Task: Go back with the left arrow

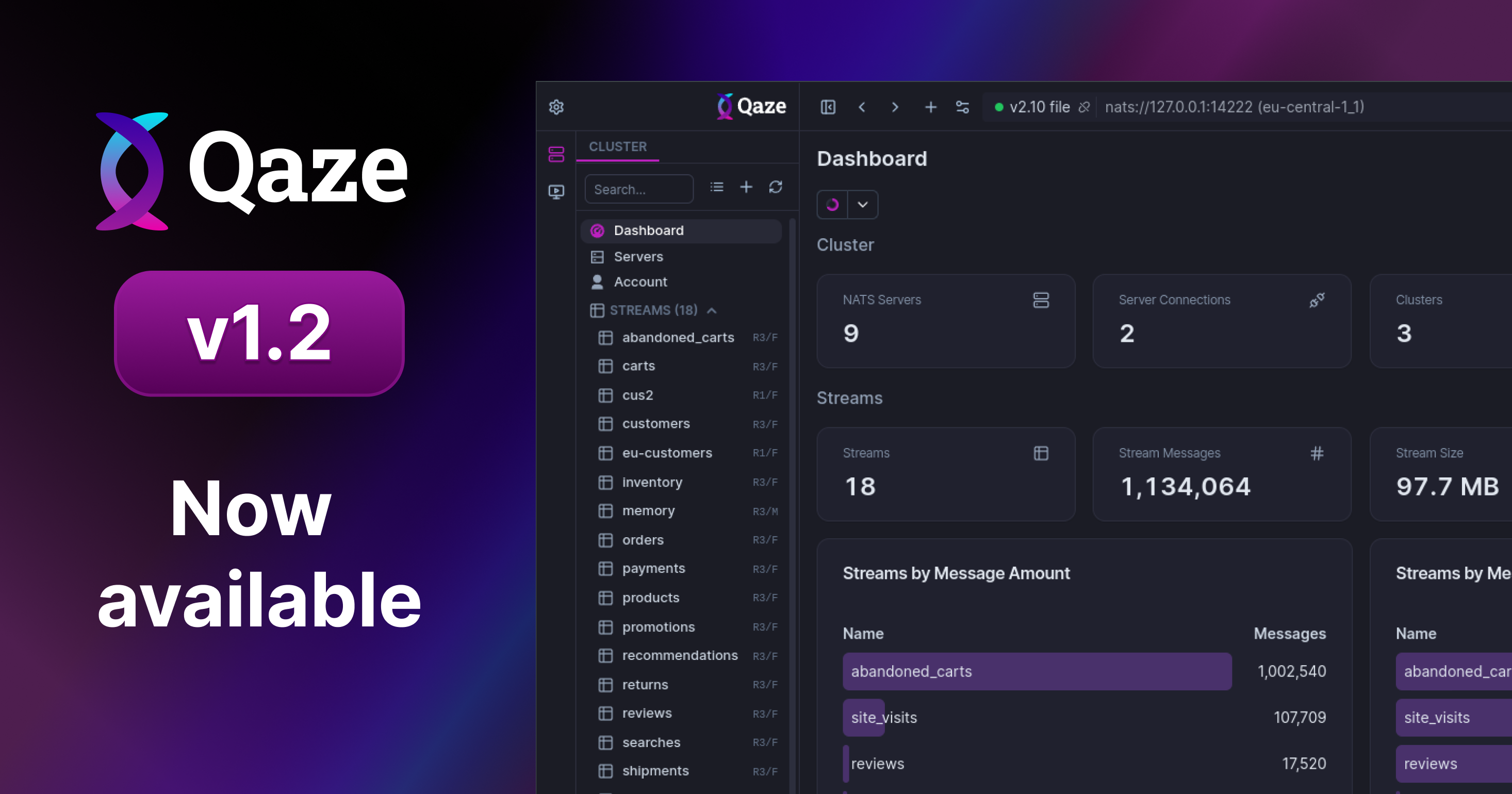Action: pos(862,107)
